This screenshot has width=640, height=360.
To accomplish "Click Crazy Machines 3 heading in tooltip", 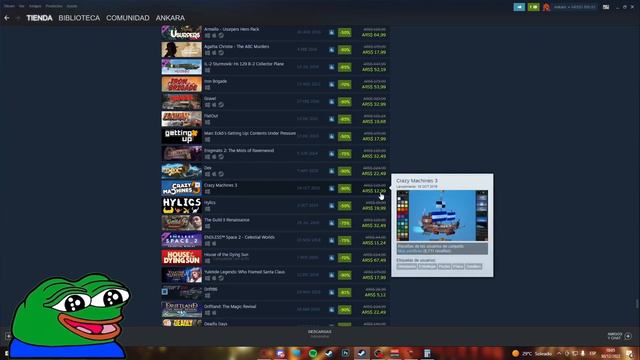I will pos(417,180).
